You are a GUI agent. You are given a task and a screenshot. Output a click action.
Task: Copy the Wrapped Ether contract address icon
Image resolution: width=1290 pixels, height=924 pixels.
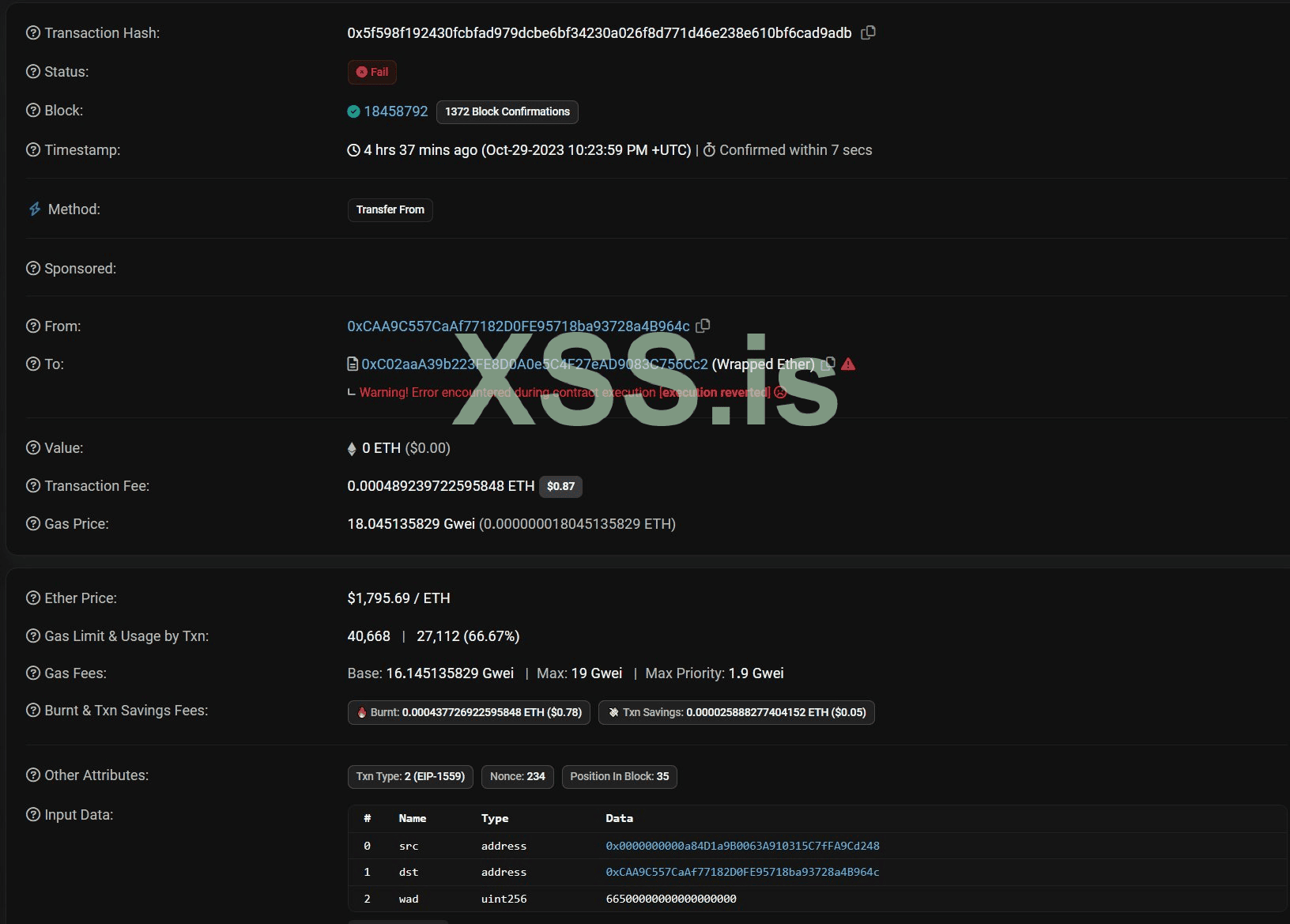tap(828, 364)
